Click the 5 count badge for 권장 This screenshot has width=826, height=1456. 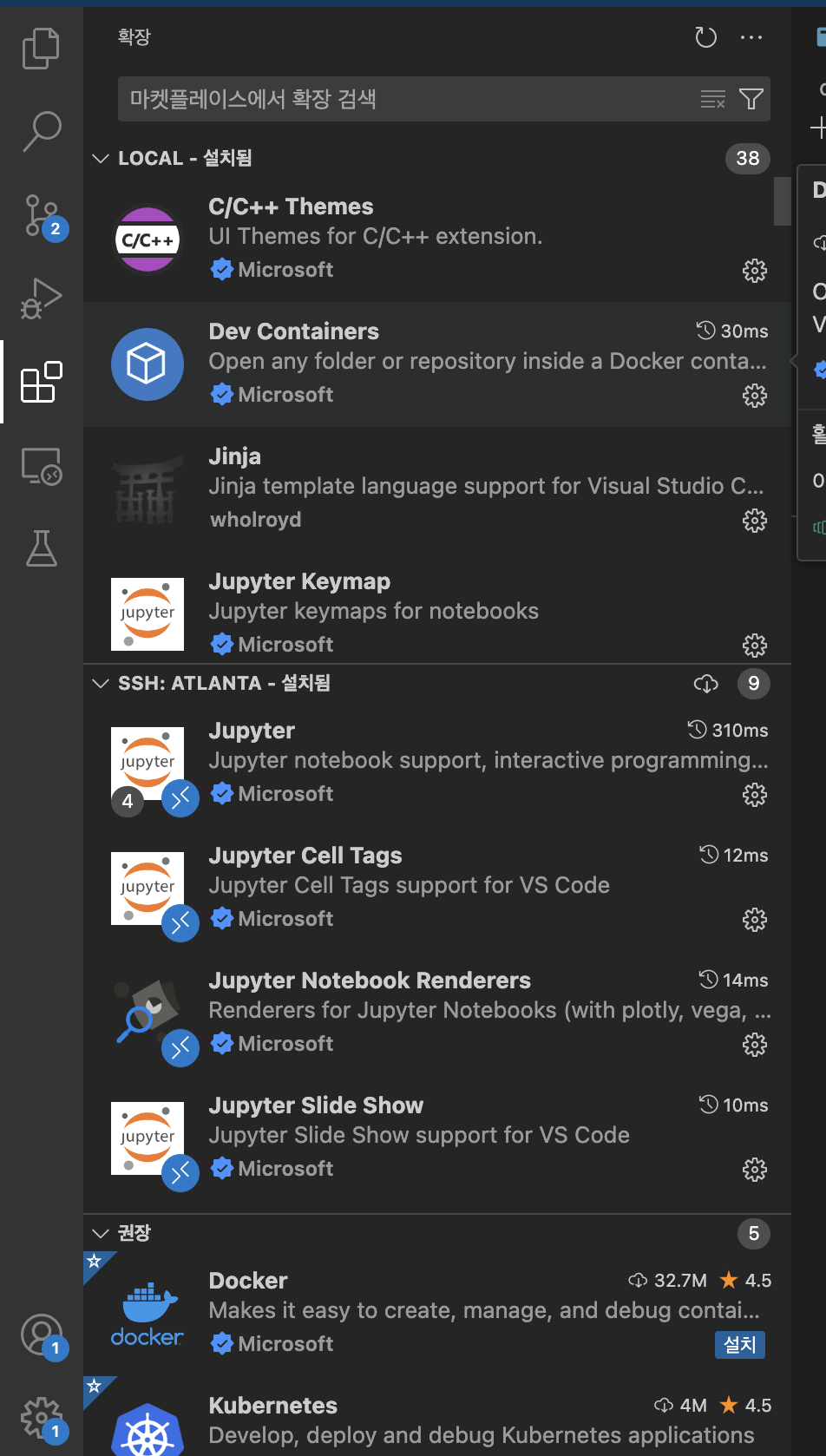pos(754,1234)
